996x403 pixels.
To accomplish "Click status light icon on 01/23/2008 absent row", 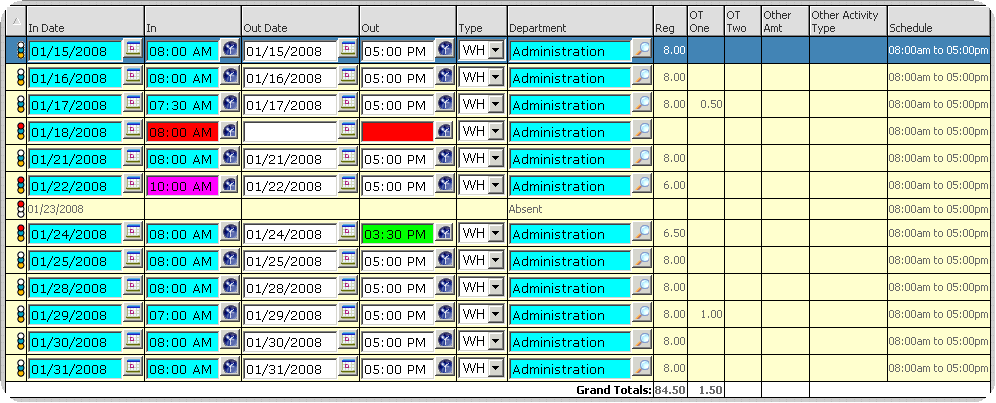I will [x=18, y=209].
